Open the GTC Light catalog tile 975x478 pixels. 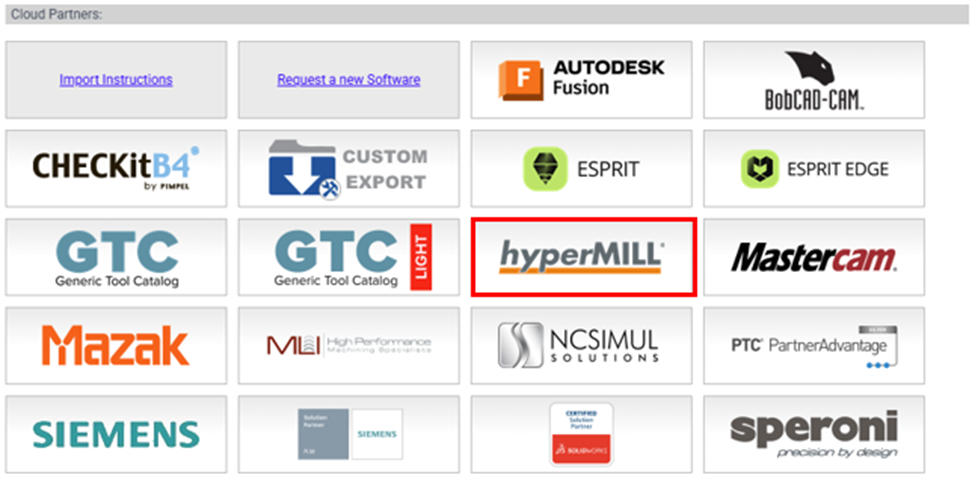click(349, 257)
